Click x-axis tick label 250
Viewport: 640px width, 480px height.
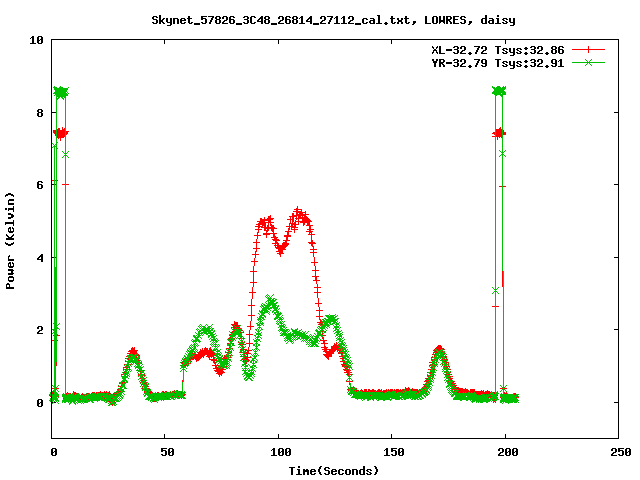point(621,452)
